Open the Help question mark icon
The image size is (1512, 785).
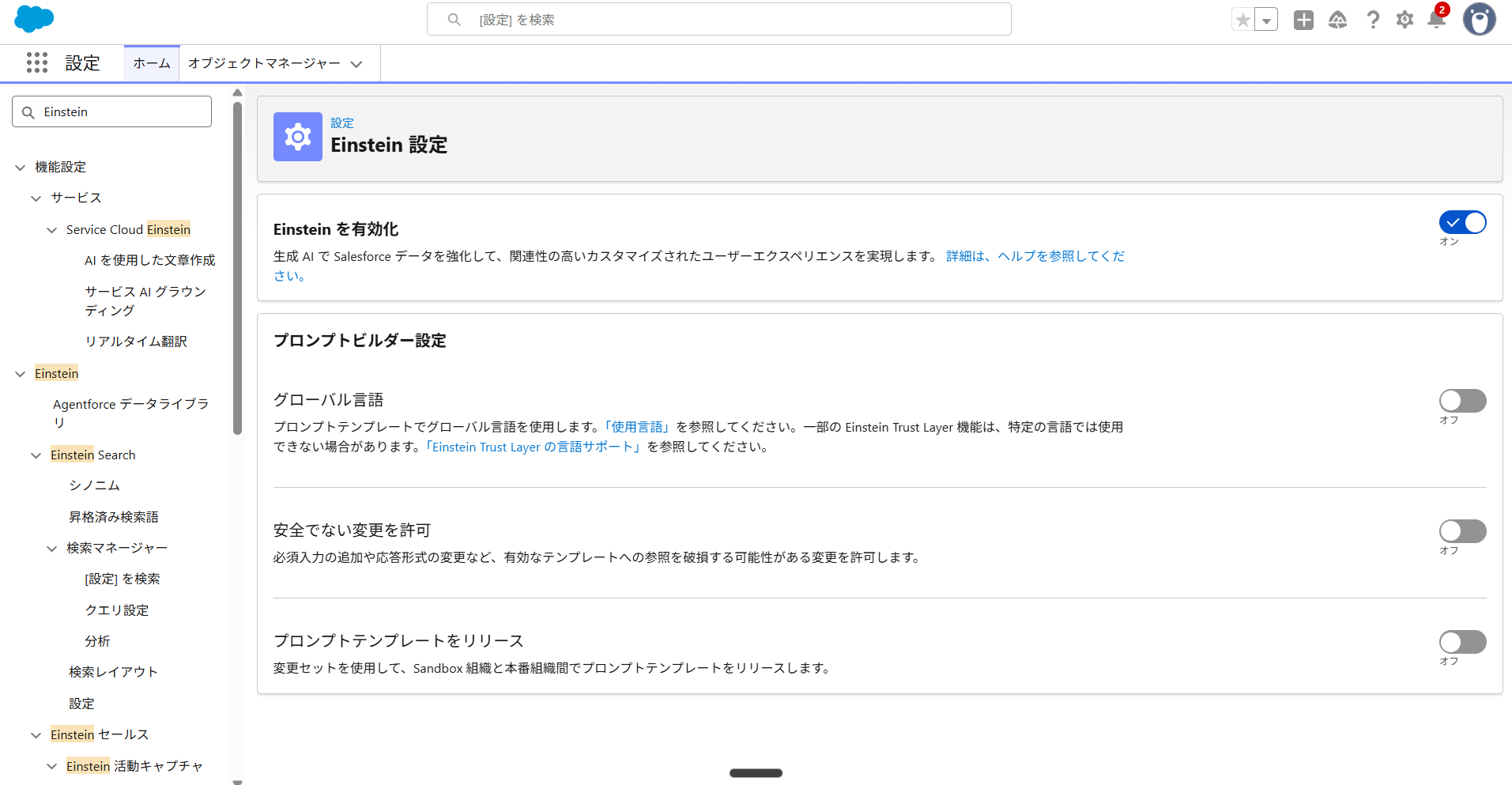tap(1373, 20)
